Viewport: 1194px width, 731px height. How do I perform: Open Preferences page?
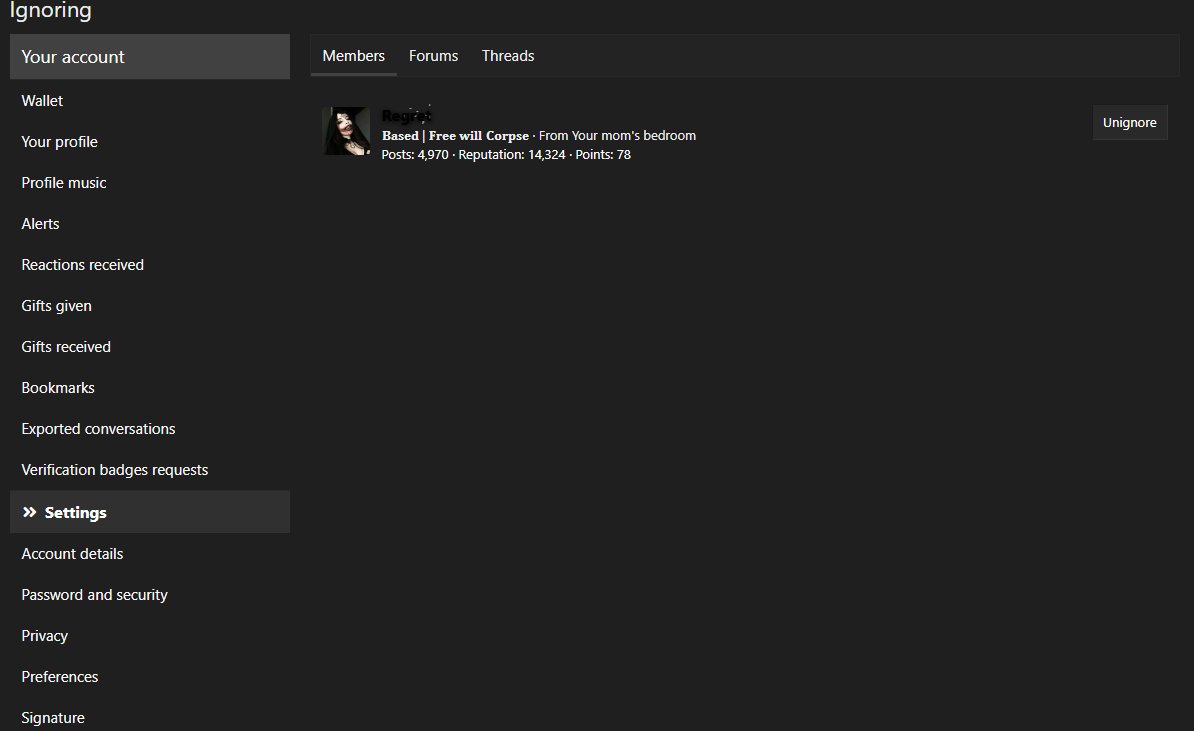(150, 678)
